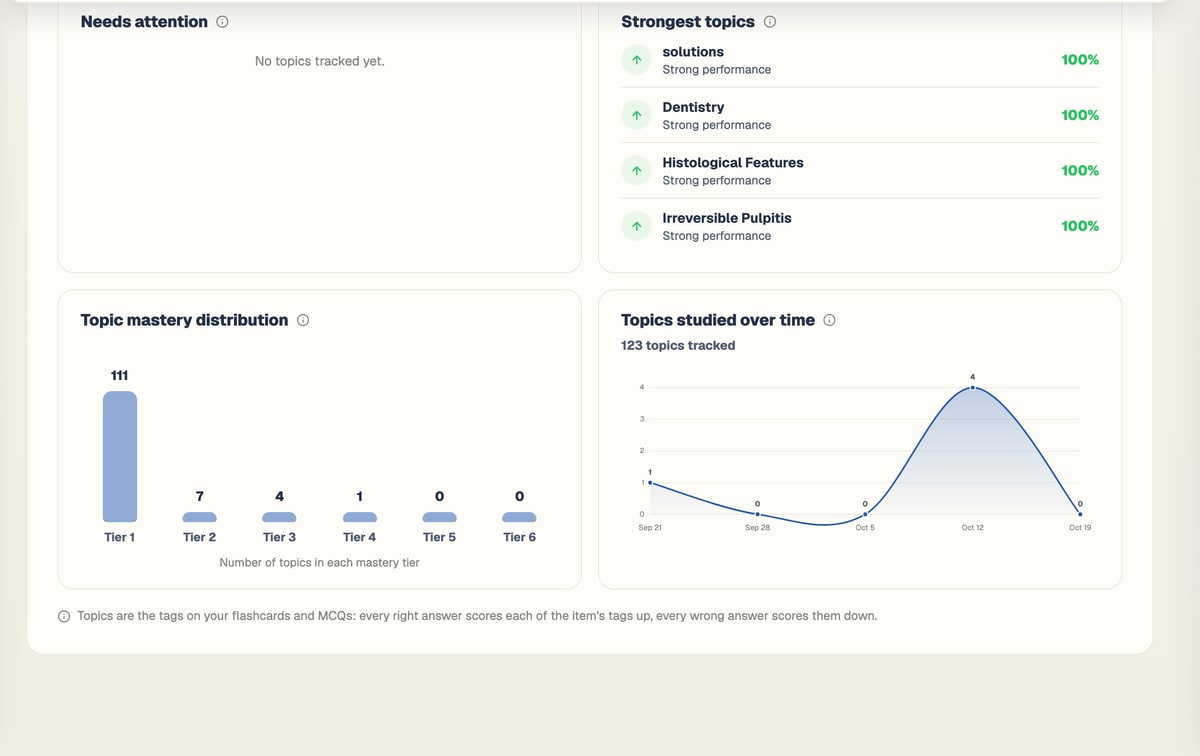Select the Tier 4 bar in mastery chart

[359, 517]
